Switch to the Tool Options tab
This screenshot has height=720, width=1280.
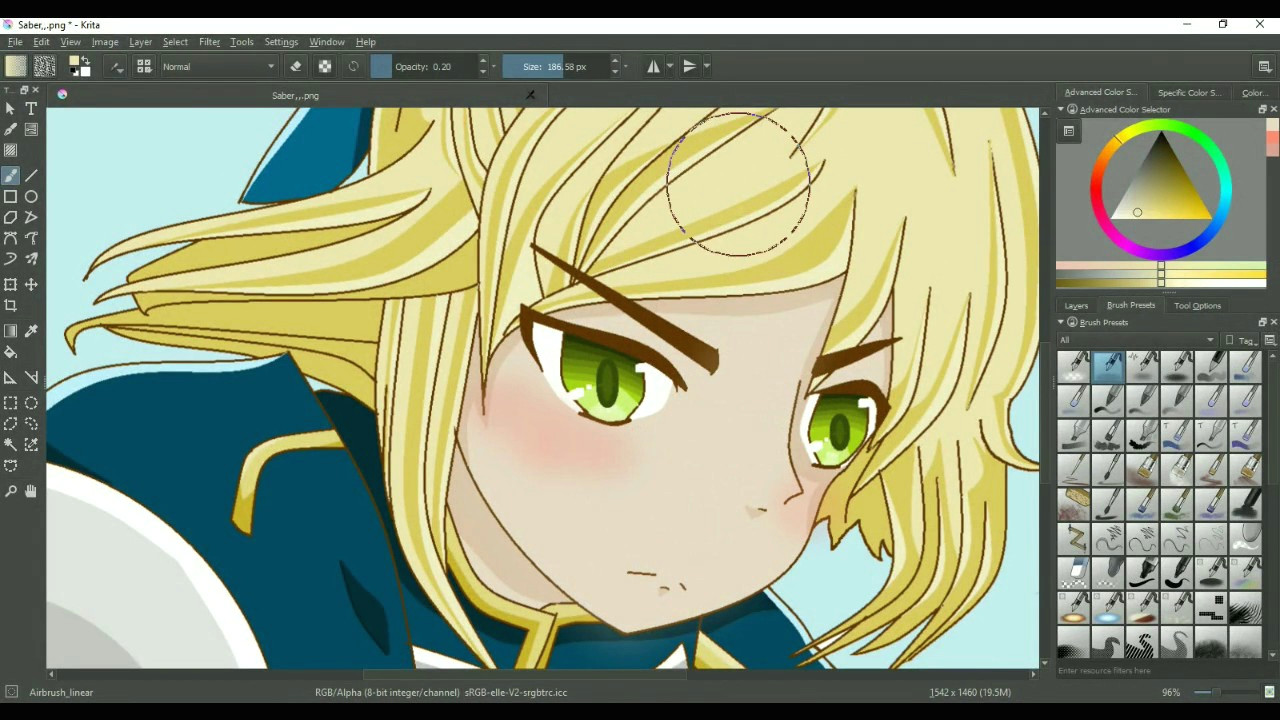(x=1197, y=305)
